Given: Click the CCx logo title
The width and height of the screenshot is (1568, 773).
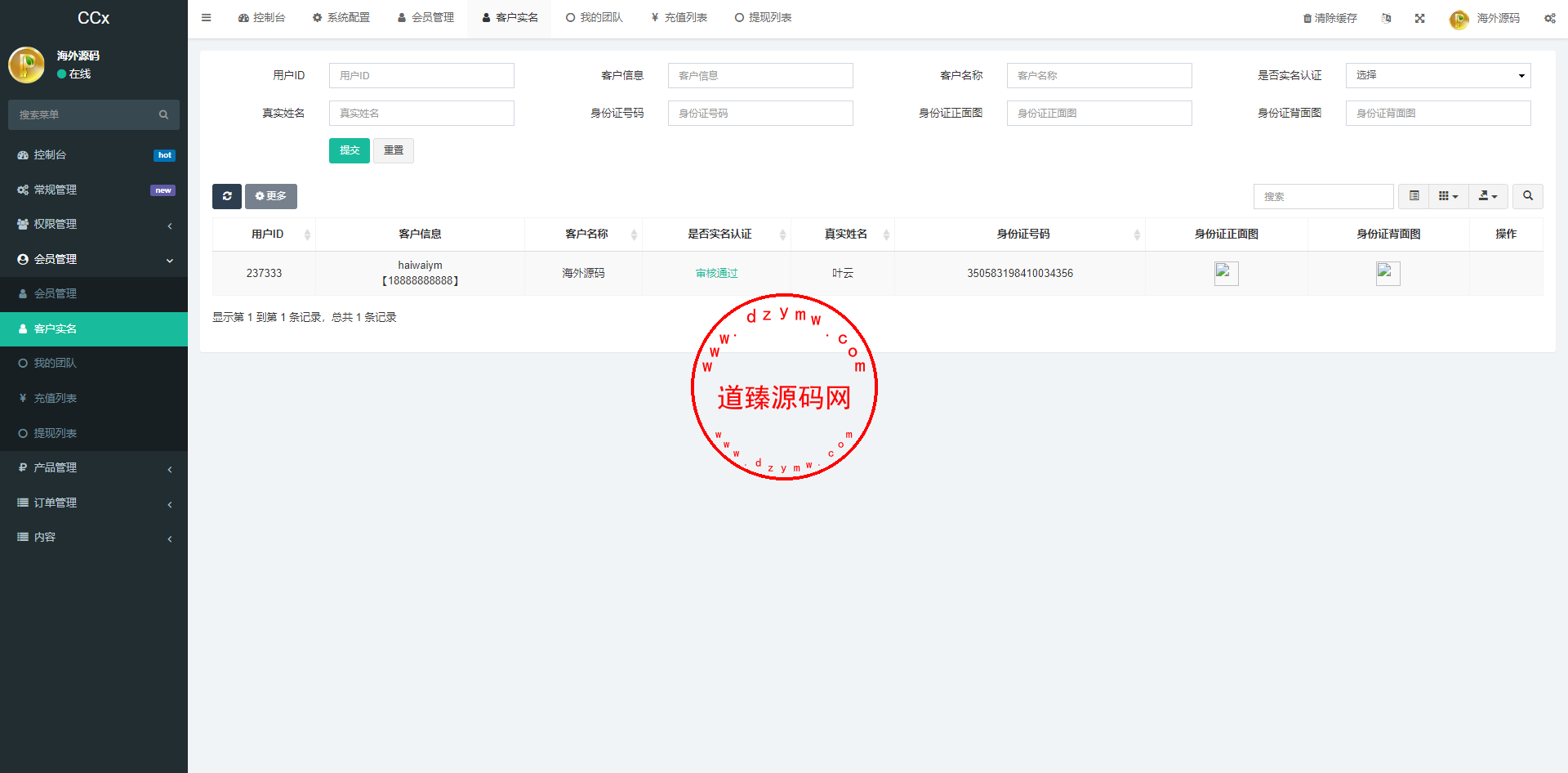Looking at the screenshot, I should pyautogui.click(x=93, y=18).
